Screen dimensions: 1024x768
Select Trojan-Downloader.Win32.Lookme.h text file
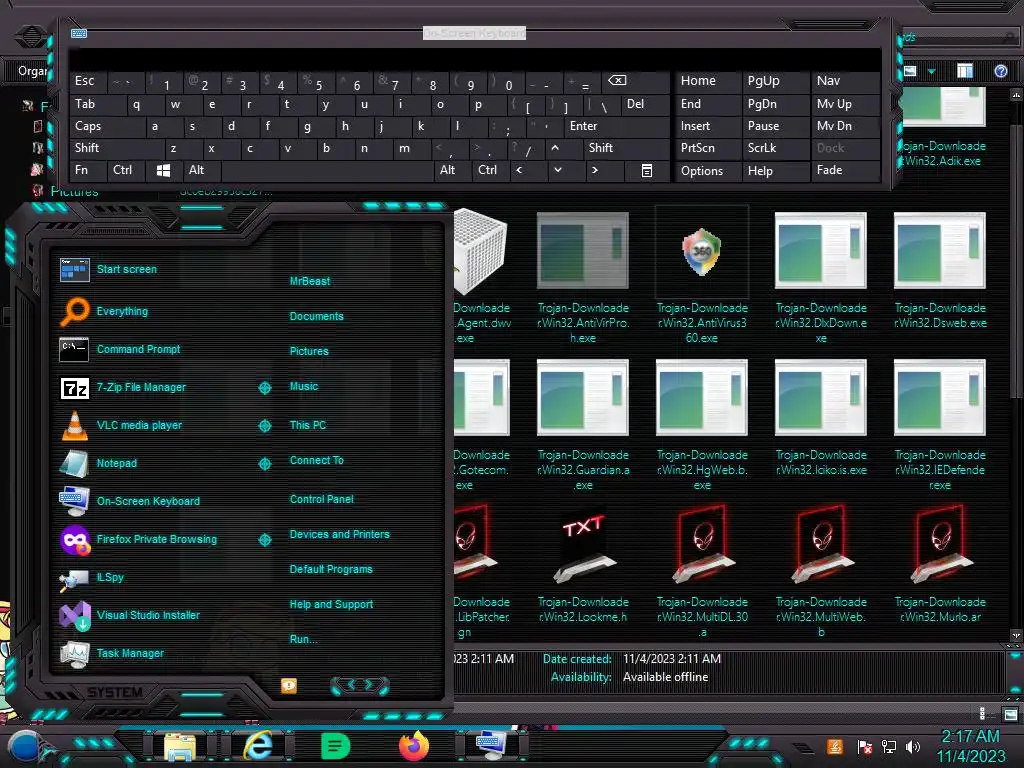tap(583, 564)
